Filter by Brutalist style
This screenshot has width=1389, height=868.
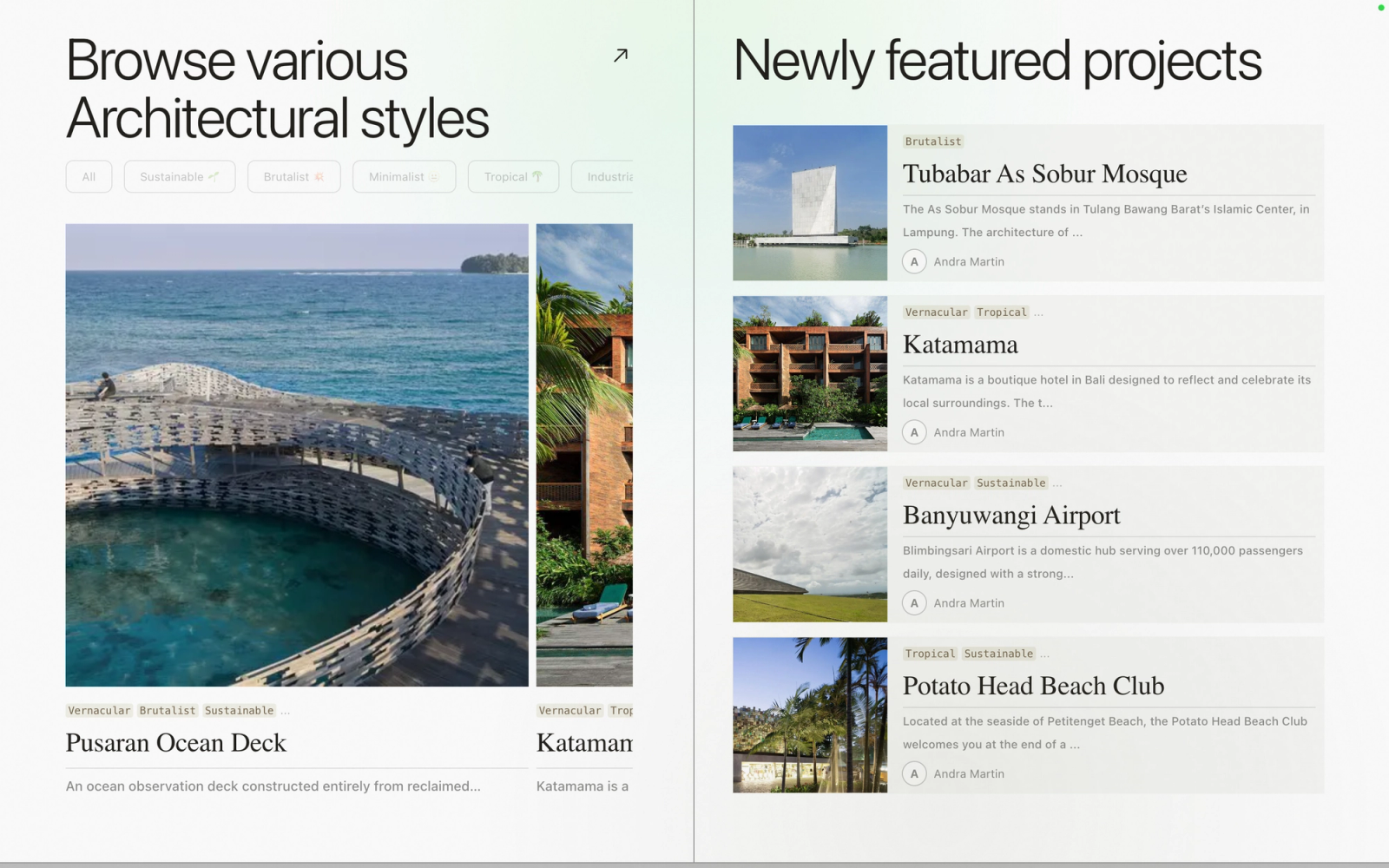(x=294, y=176)
